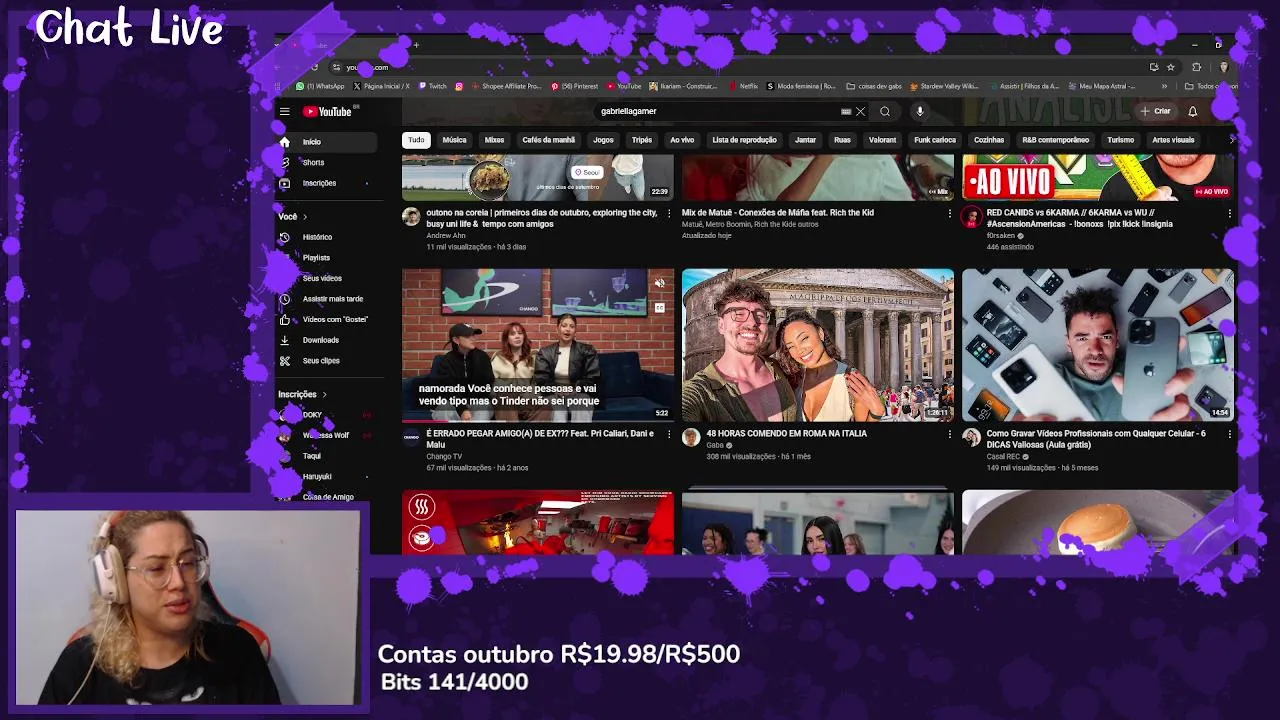The image size is (1280, 720).
Task: Open options menu for Como Gravar Vídeos Profissionais
Action: [1229, 434]
